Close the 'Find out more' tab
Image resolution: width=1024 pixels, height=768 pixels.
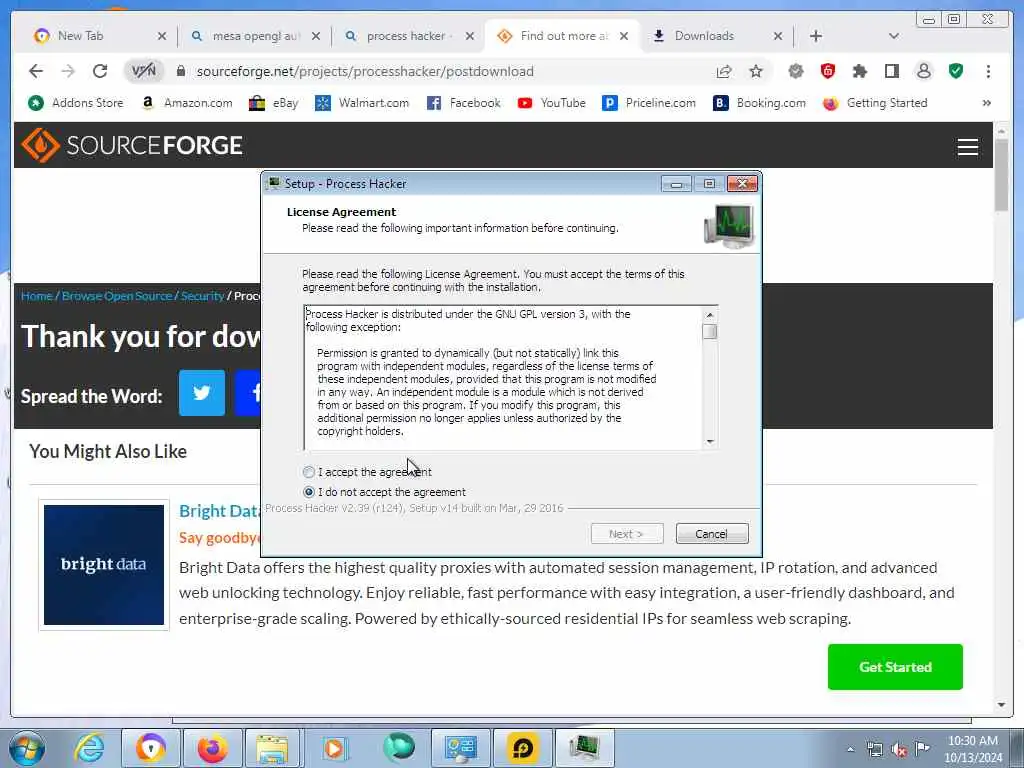624,36
